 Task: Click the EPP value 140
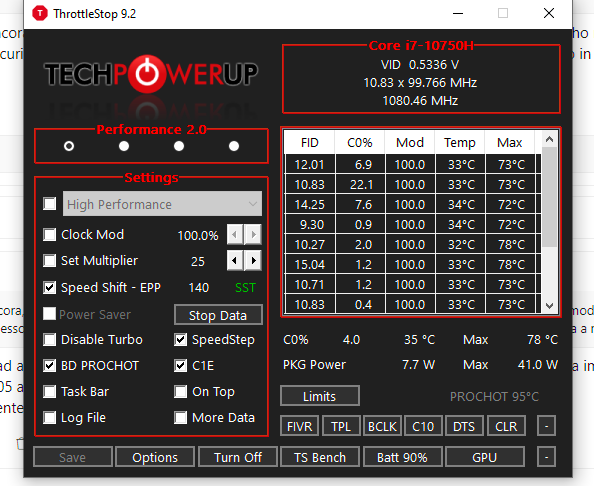click(199, 288)
